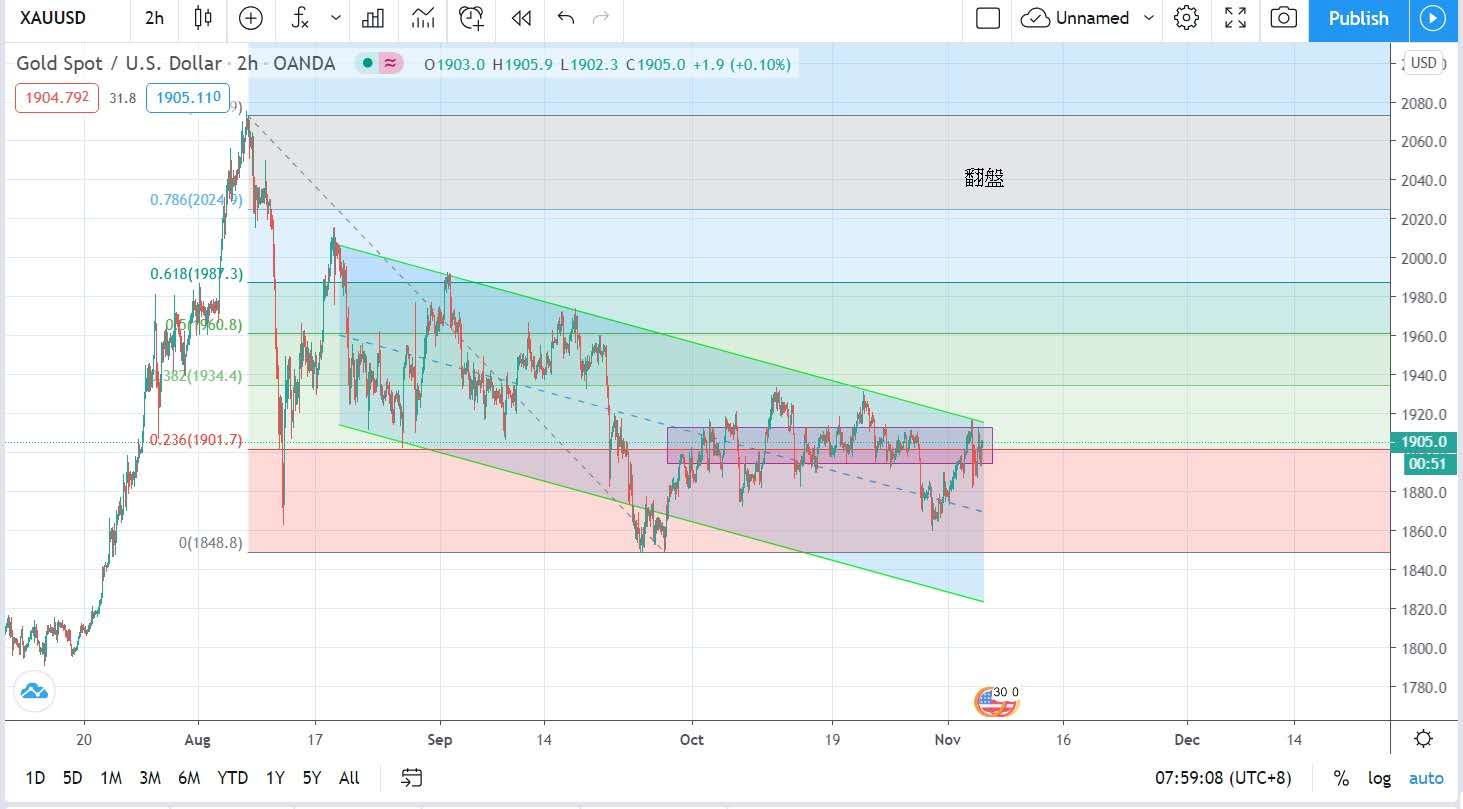1463x809 pixels.
Task: Enter fullscreen mode
Action: [x=1236, y=18]
